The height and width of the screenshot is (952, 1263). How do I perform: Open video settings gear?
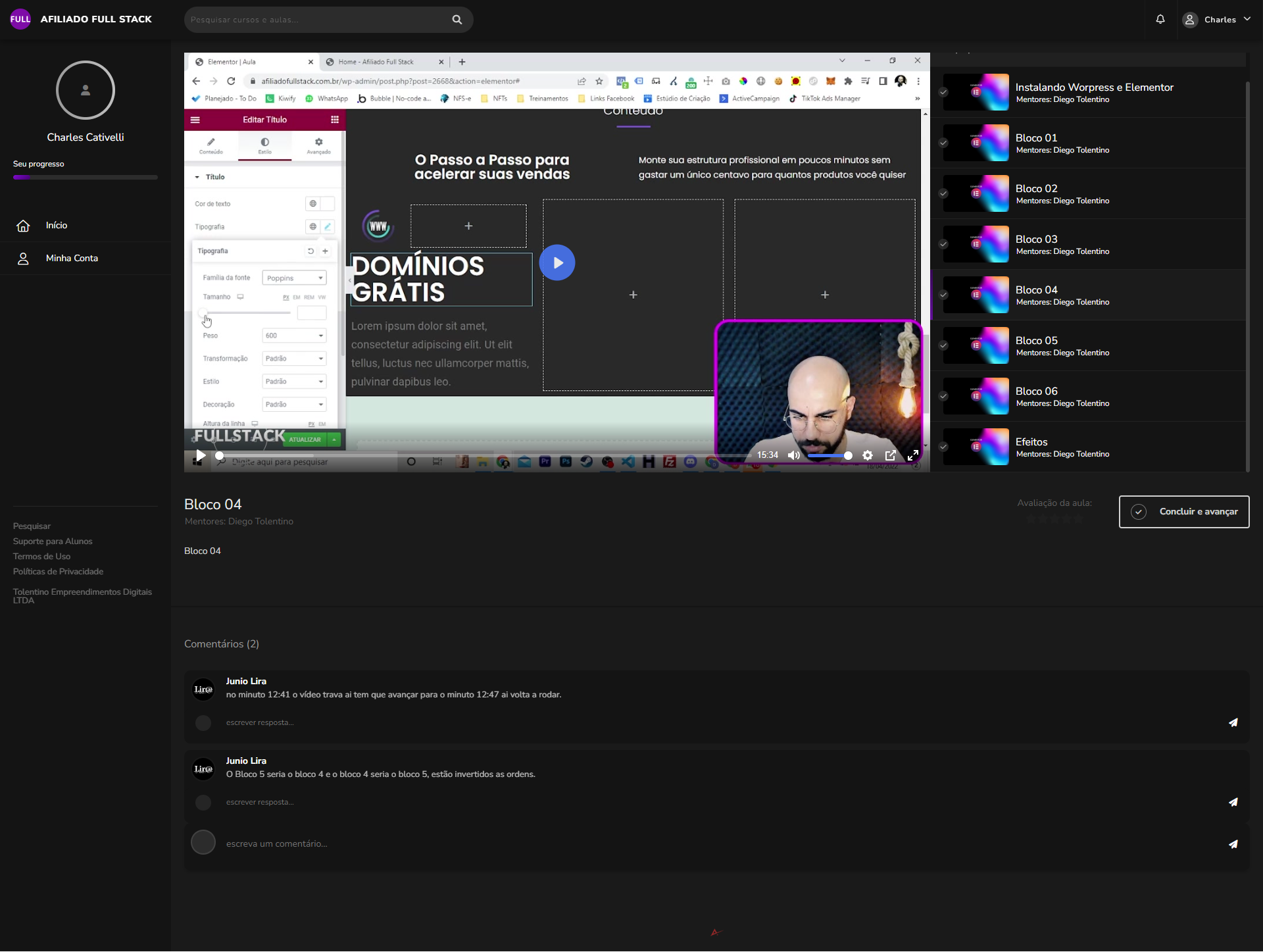click(868, 455)
